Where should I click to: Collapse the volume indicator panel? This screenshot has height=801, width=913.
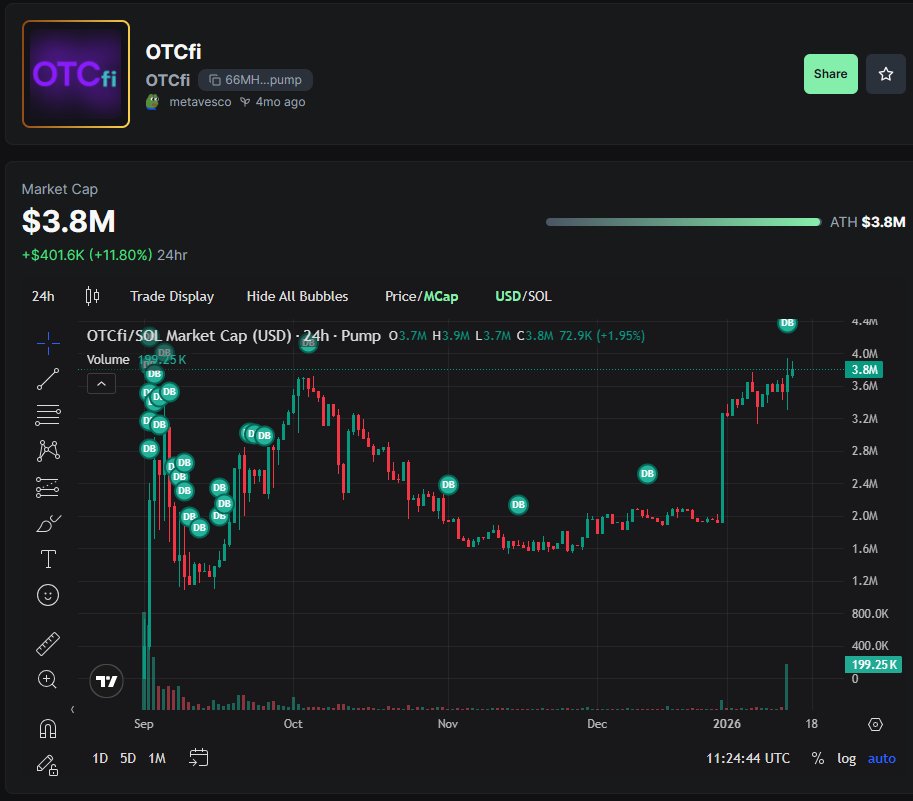(100, 383)
